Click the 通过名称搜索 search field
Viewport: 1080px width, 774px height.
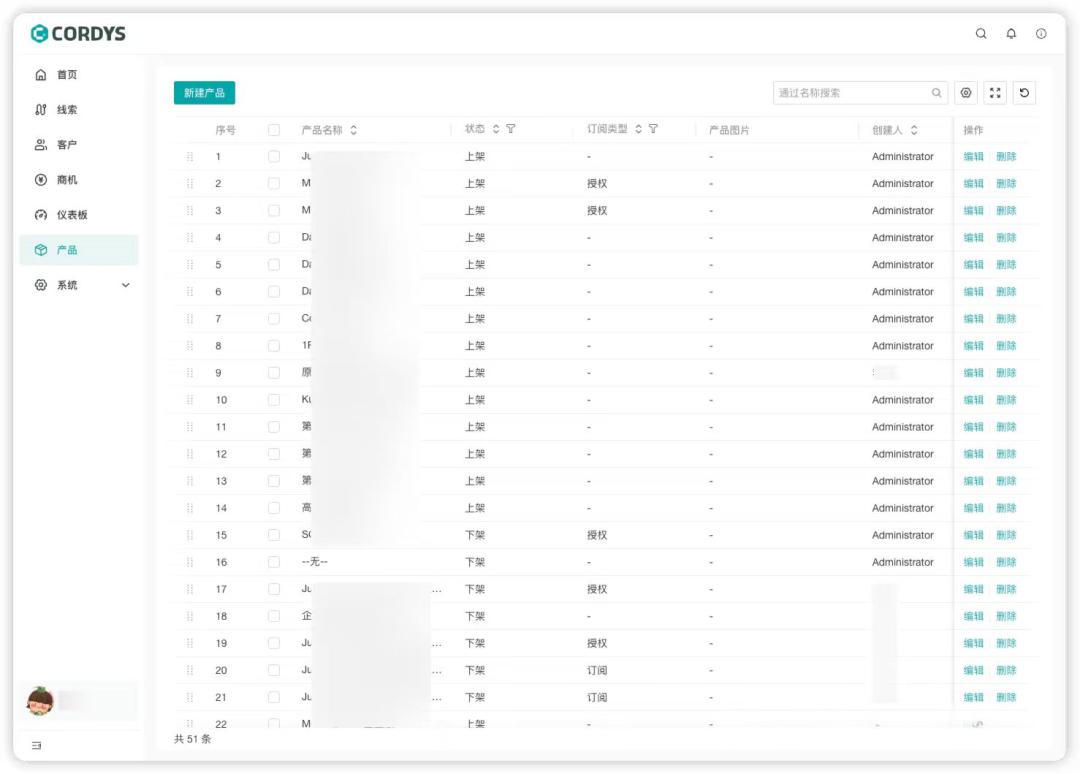pyautogui.click(x=852, y=93)
